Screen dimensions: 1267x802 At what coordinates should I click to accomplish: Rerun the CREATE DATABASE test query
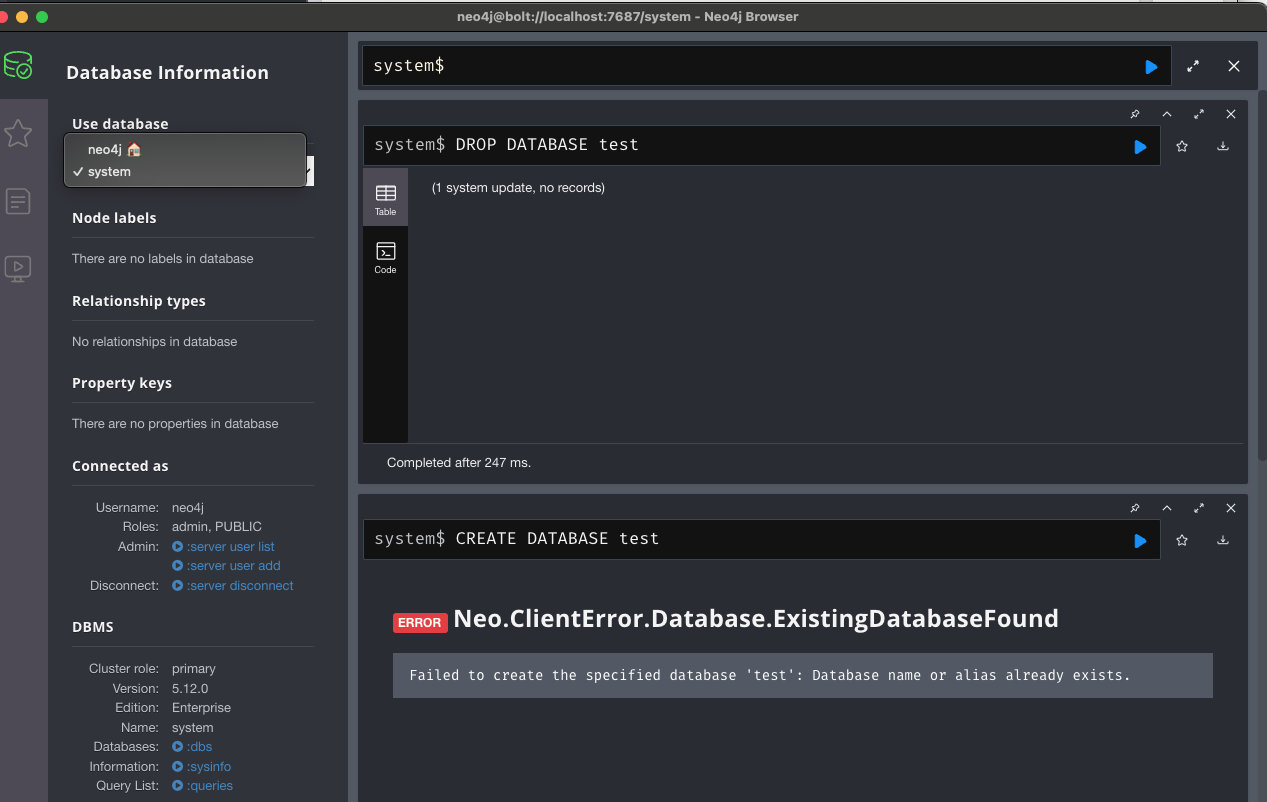coord(1140,540)
